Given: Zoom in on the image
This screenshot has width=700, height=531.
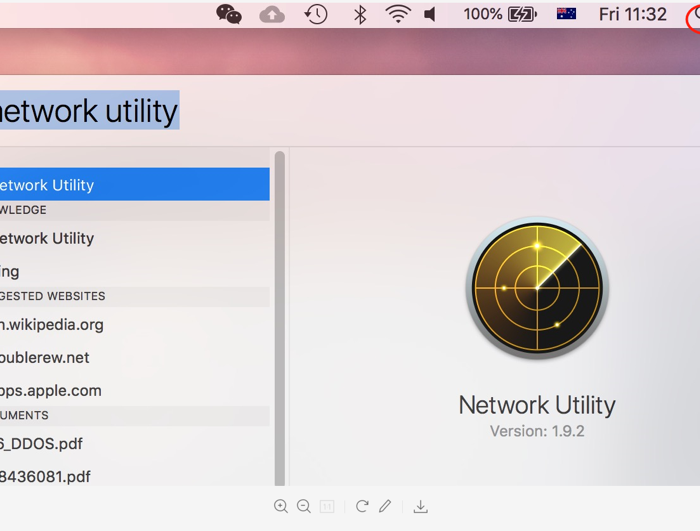Looking at the screenshot, I should pyautogui.click(x=281, y=506).
